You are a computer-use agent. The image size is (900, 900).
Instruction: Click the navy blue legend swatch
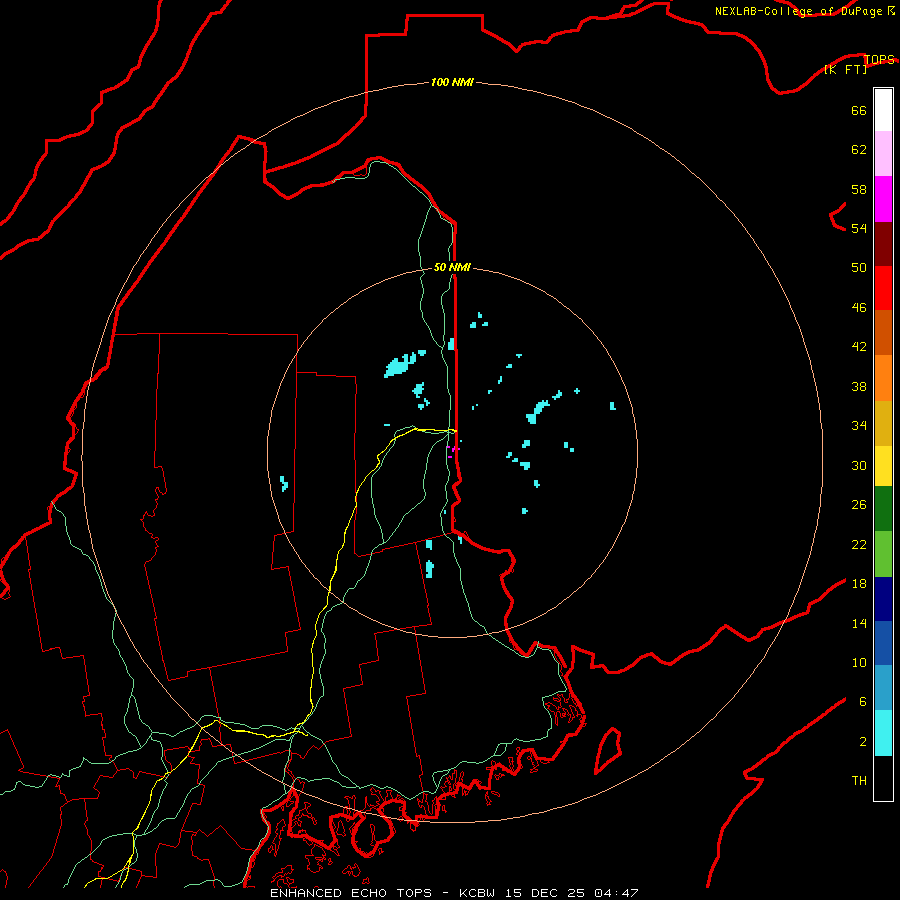(x=883, y=599)
